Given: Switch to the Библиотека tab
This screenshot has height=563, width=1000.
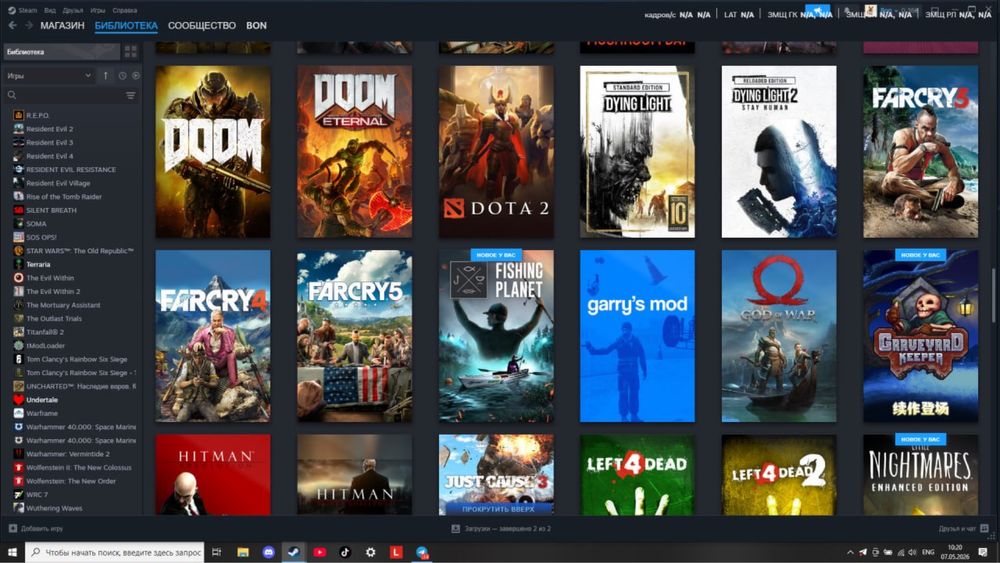Looking at the screenshot, I should click(126, 26).
